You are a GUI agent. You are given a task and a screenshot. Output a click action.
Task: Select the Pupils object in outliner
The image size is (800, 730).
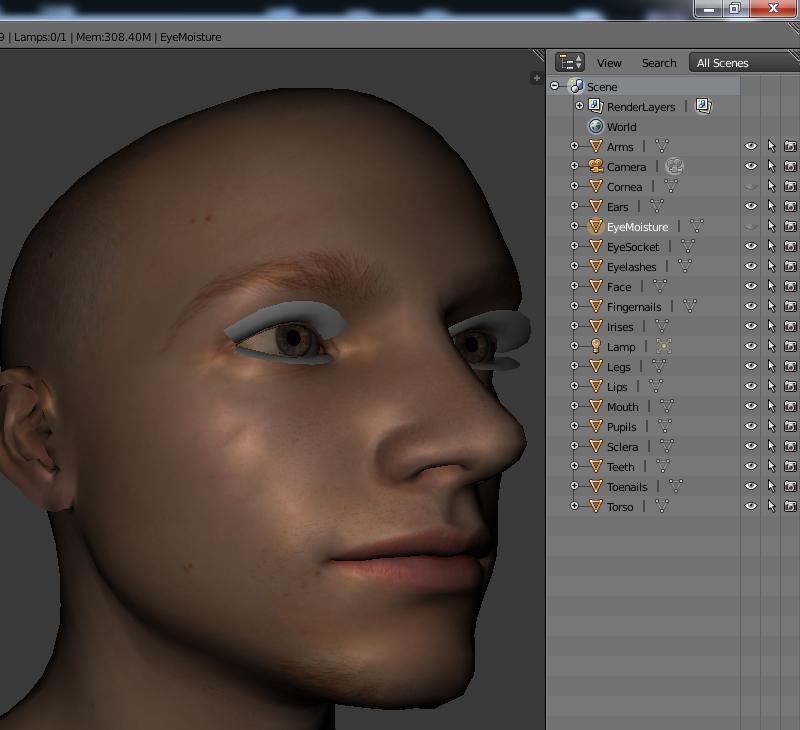(621, 426)
